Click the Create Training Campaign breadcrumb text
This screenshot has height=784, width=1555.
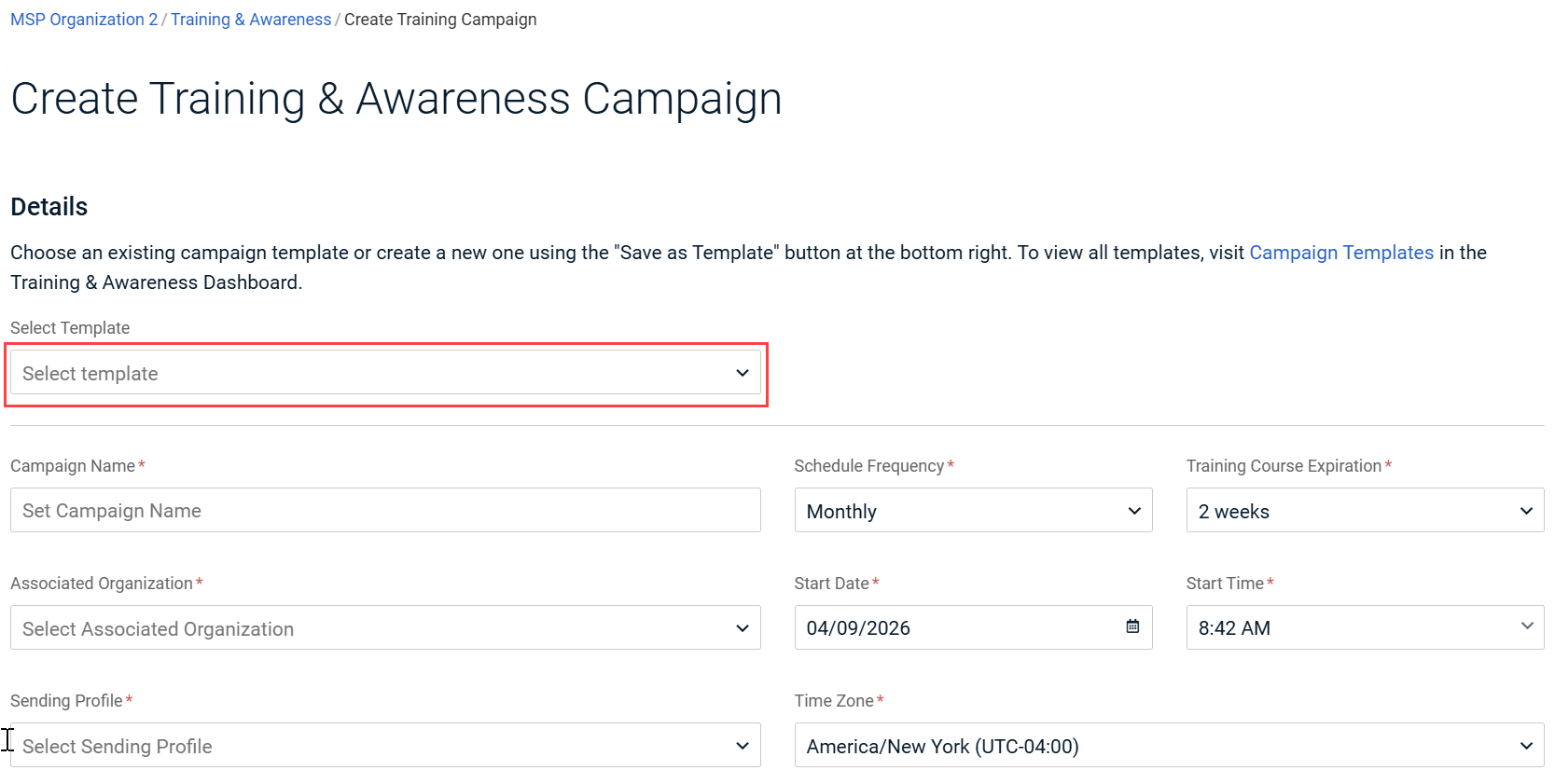tap(440, 20)
